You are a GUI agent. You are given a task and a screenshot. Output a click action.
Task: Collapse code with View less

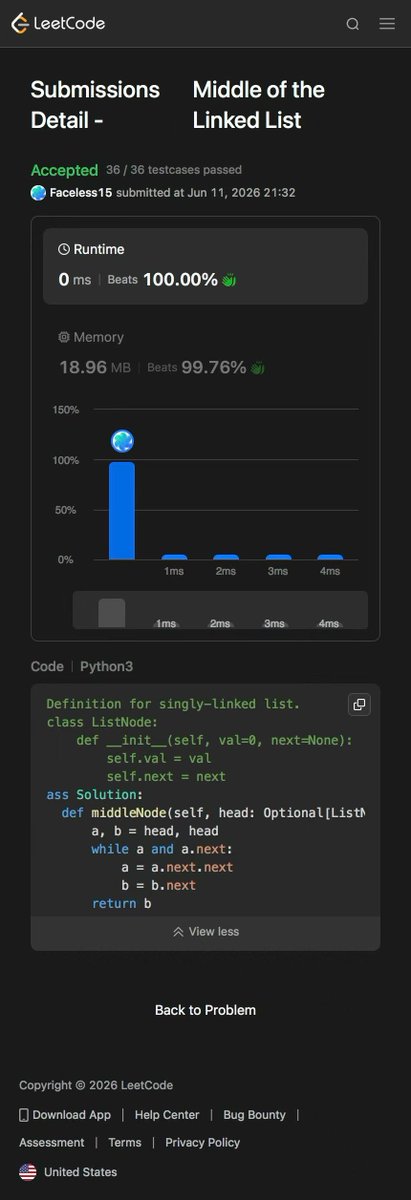point(206,931)
